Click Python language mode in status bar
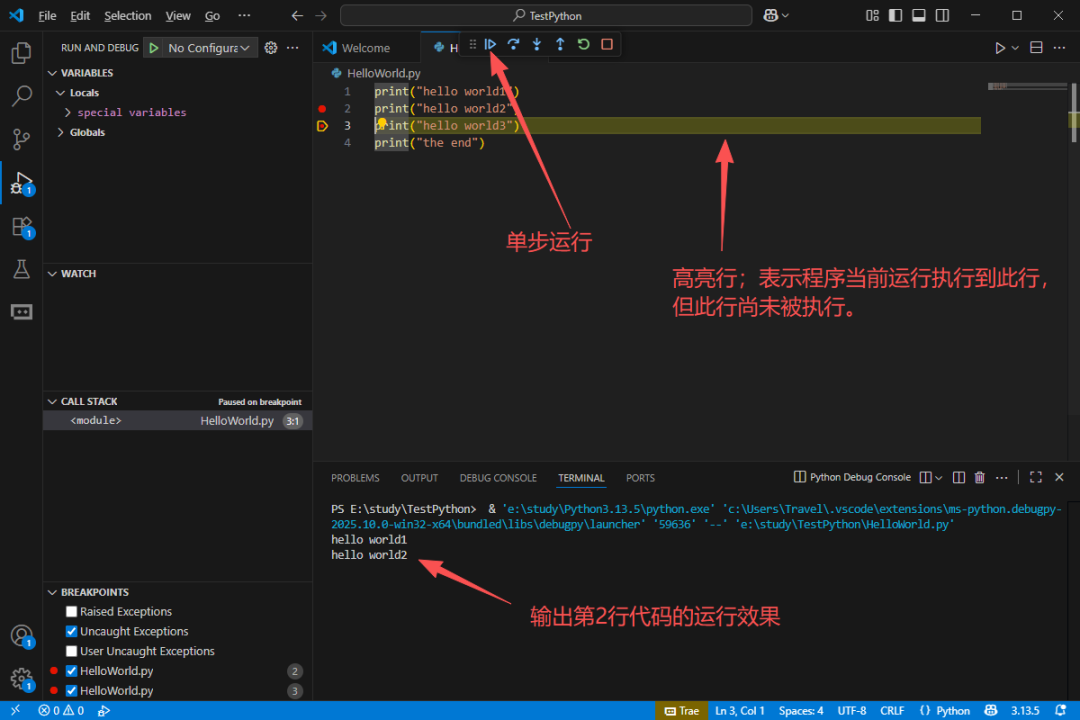Image resolution: width=1080 pixels, height=720 pixels. tap(953, 710)
